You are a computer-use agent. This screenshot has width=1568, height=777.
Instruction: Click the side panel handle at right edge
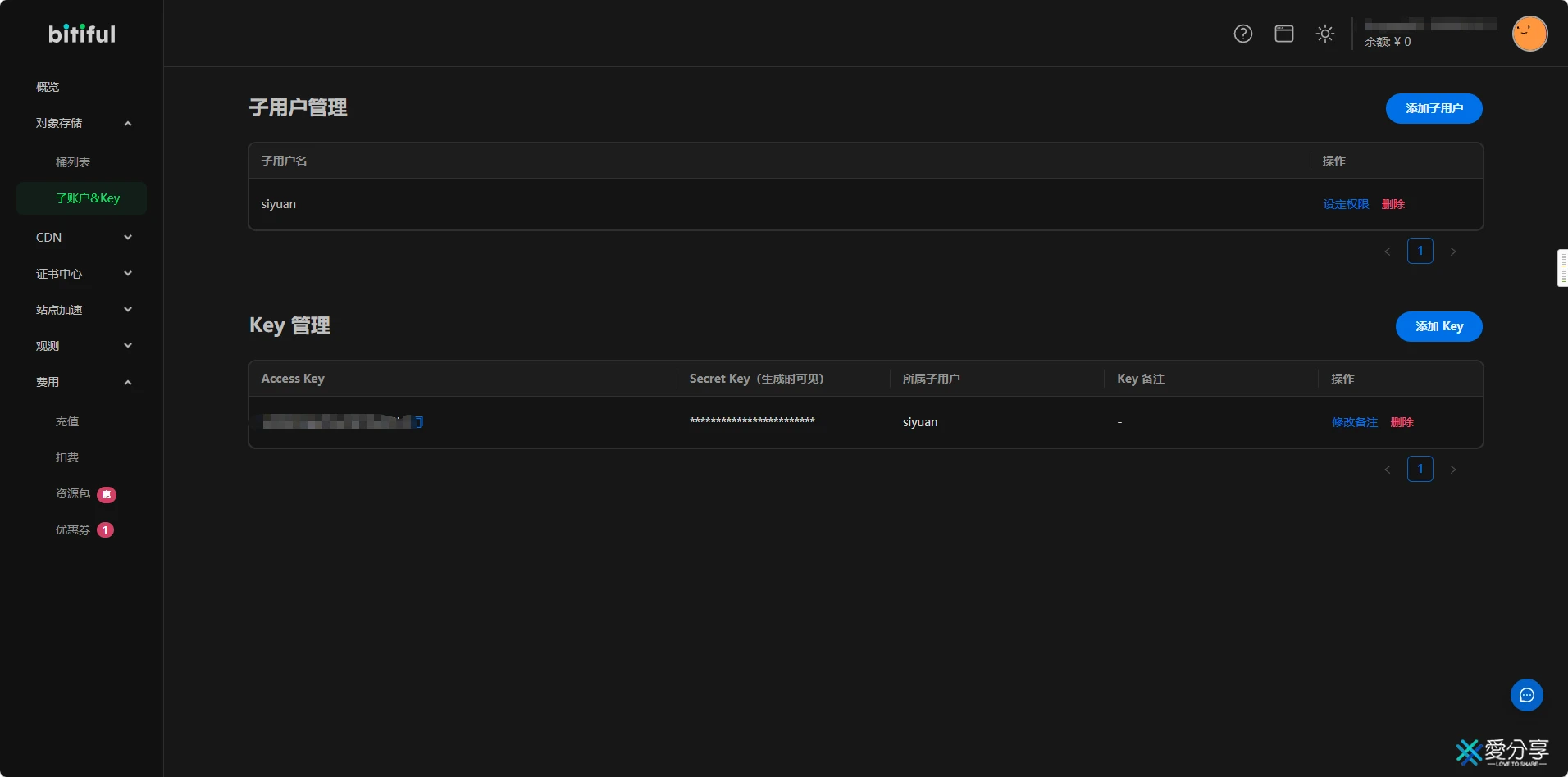pos(1562,268)
